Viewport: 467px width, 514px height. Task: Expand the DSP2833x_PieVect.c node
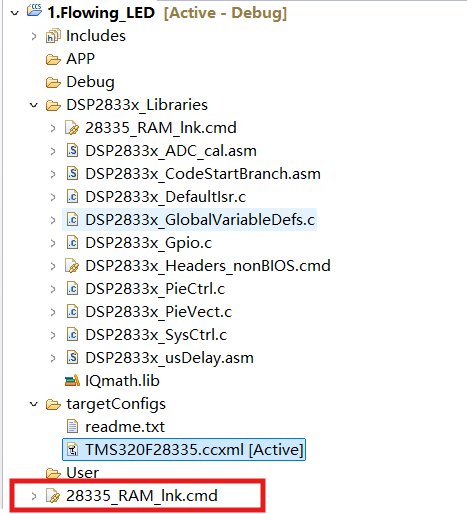[x=53, y=312]
